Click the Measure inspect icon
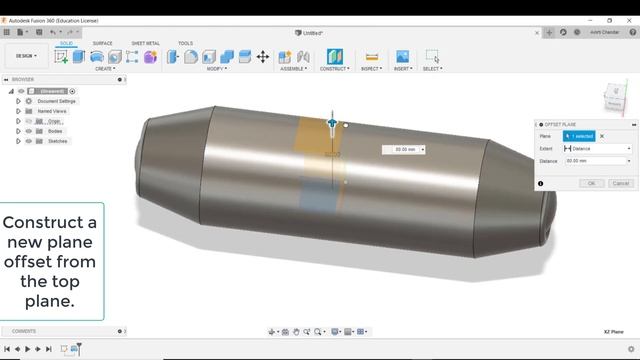This screenshot has height=360, width=640. tap(371, 57)
